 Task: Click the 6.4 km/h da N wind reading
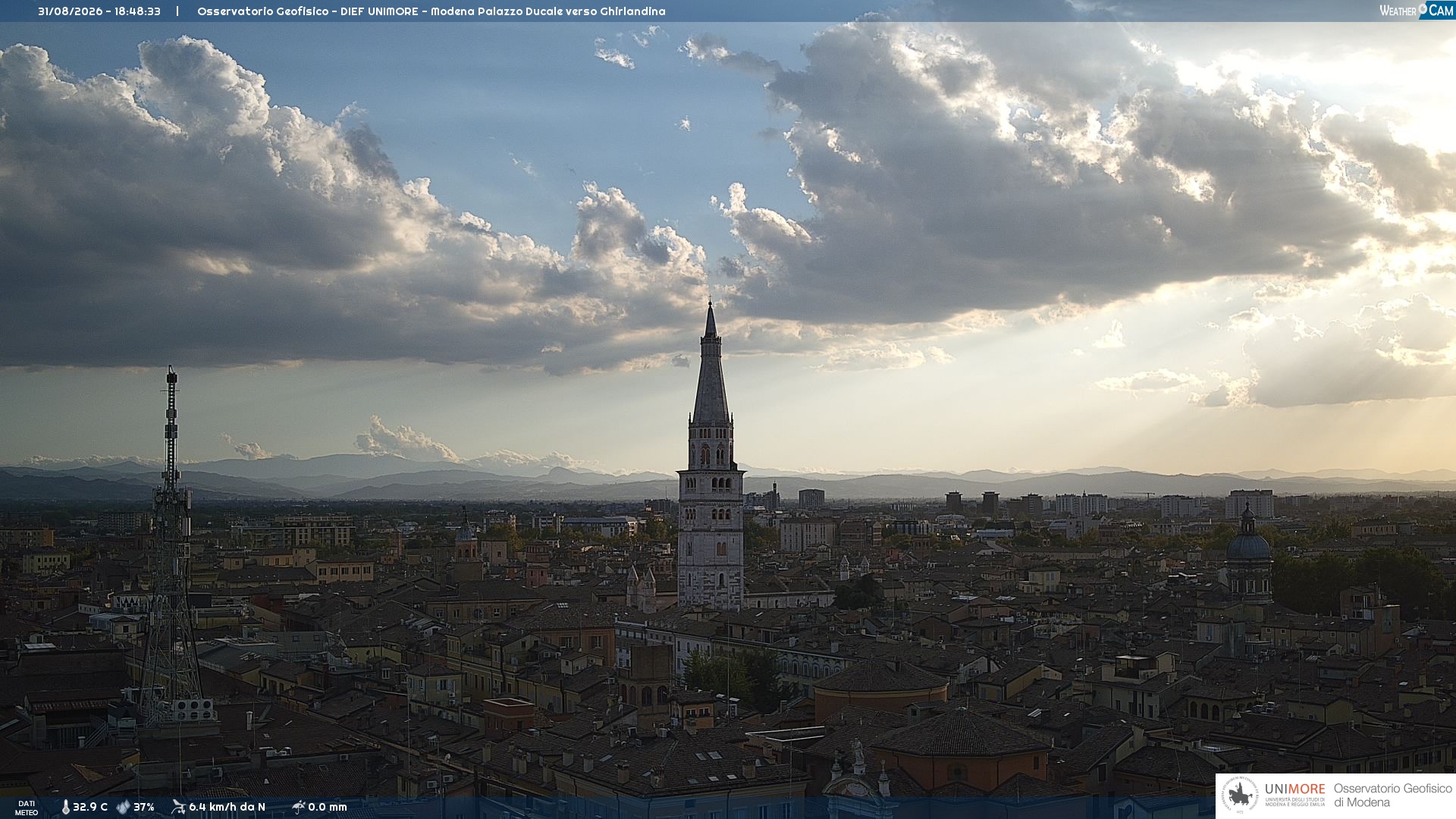click(x=227, y=807)
